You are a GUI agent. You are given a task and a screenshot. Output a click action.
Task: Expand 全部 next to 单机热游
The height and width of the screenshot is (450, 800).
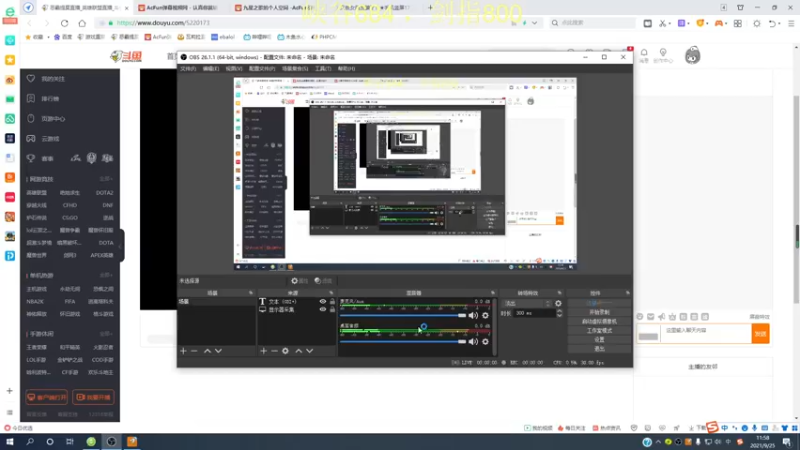(106, 276)
